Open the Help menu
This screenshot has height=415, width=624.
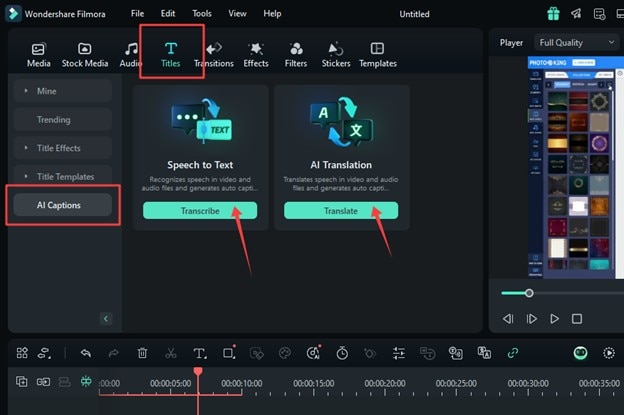tap(272, 14)
